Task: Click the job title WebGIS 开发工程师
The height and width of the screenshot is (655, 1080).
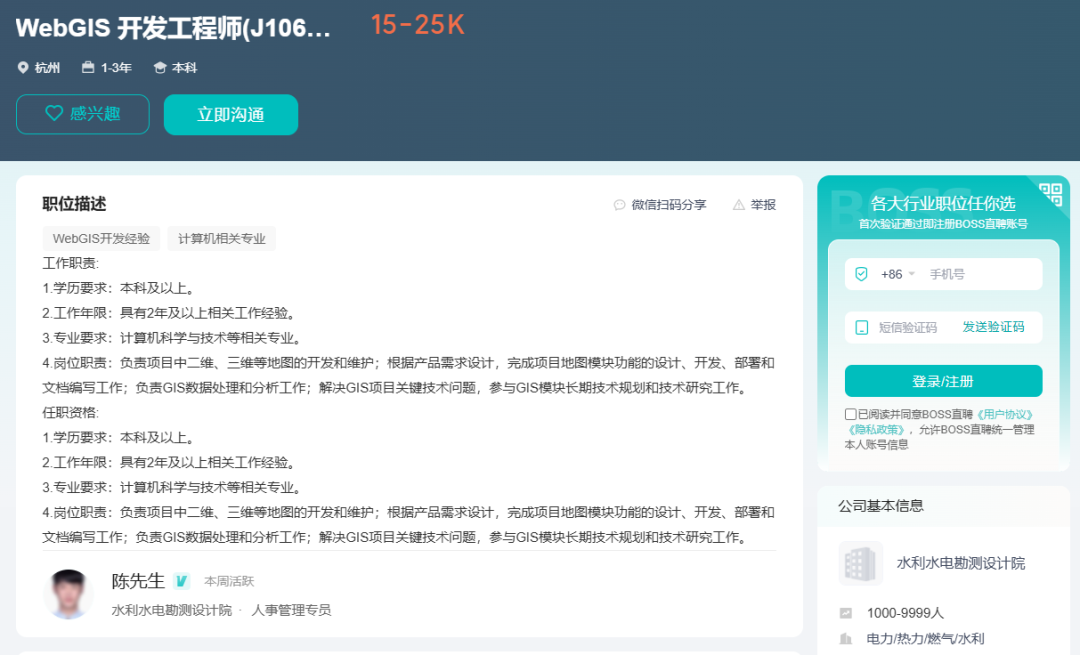Action: point(173,28)
